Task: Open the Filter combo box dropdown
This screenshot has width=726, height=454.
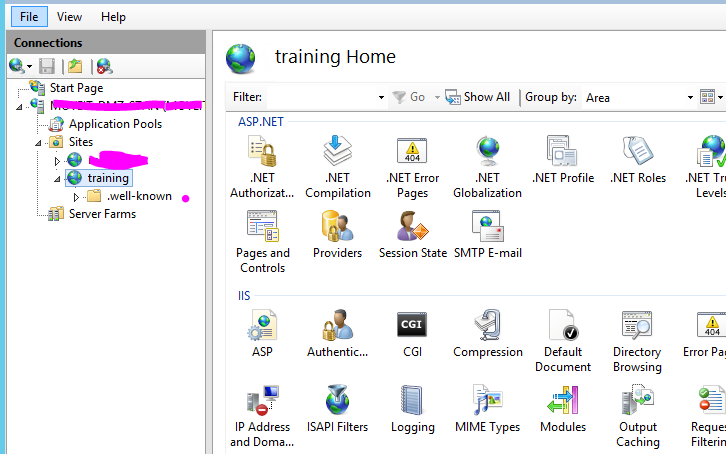Action: pyautogui.click(x=381, y=97)
